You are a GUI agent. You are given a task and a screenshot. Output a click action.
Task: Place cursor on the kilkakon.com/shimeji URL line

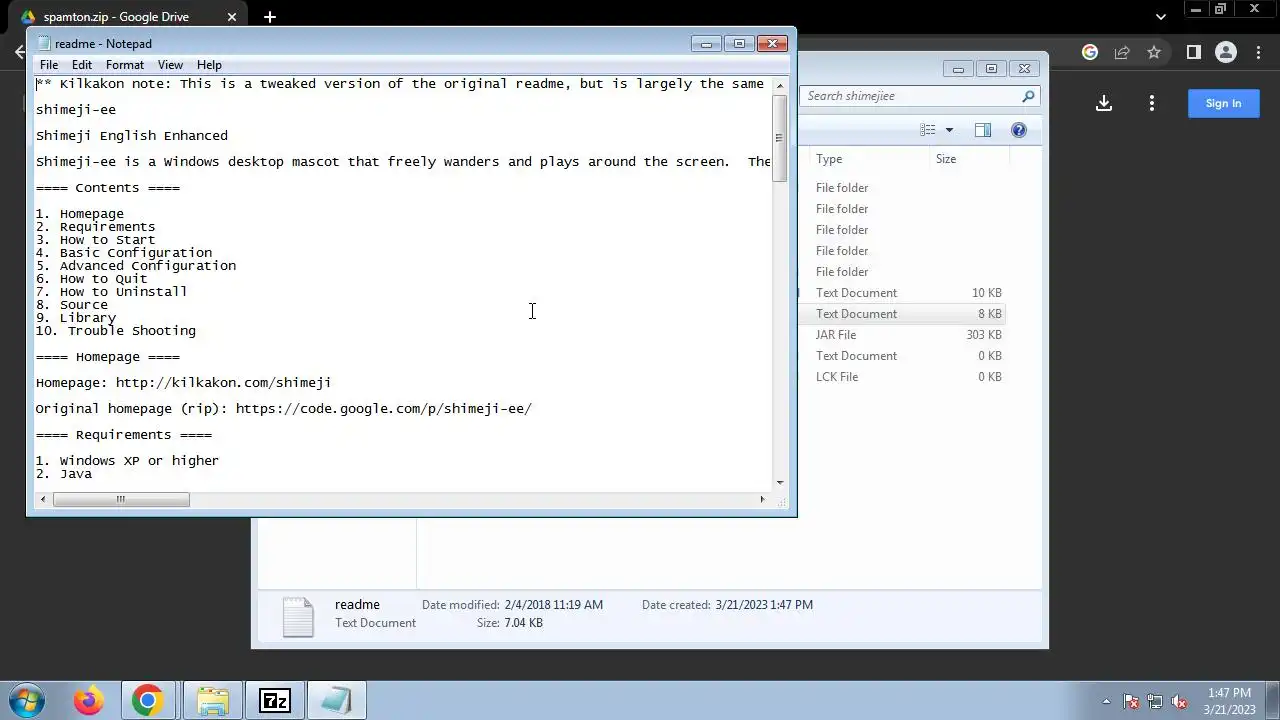pos(183,383)
